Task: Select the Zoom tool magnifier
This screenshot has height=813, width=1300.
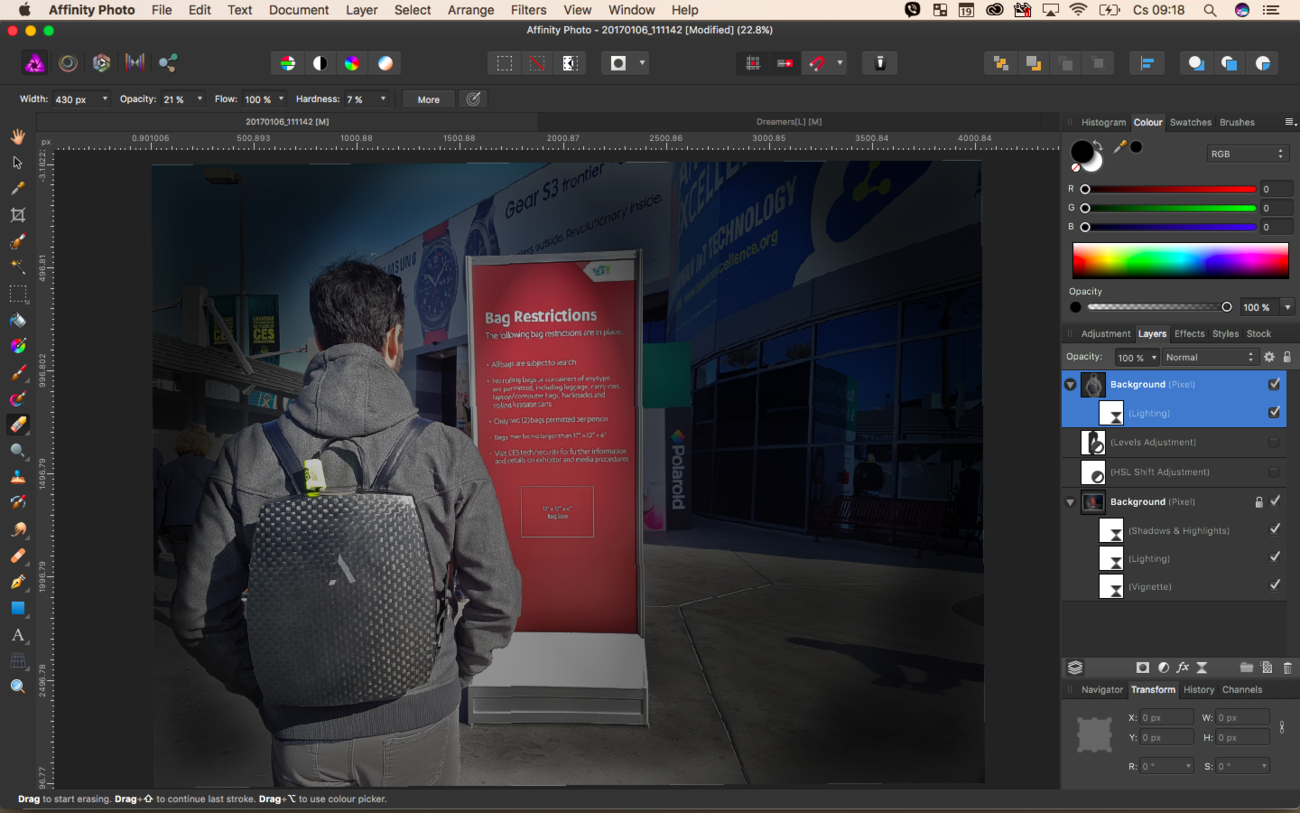Action: [x=18, y=686]
